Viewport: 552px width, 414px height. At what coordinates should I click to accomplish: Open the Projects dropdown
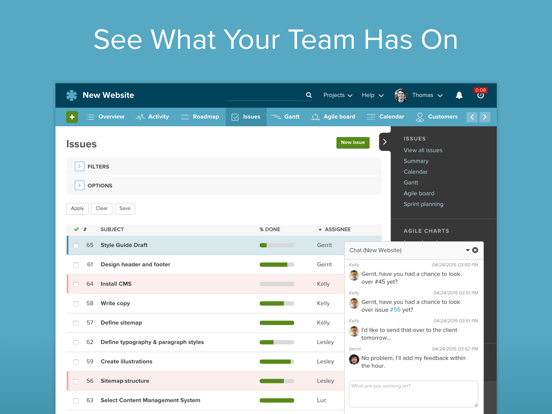click(338, 95)
